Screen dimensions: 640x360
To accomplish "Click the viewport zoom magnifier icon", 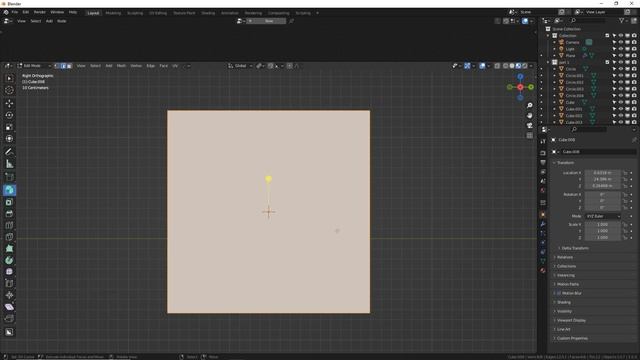I will click(529, 106).
